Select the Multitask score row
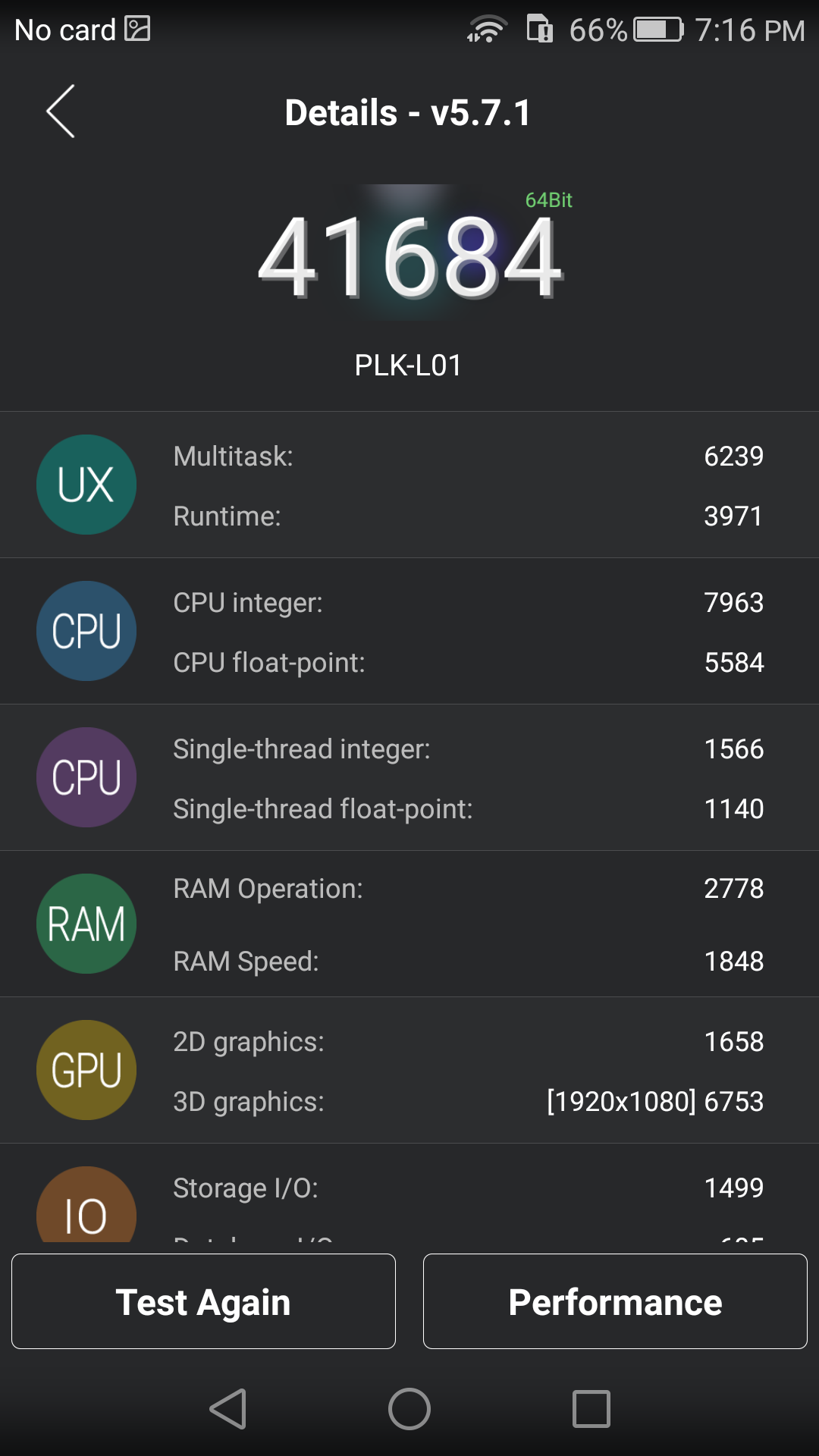 pyautogui.click(x=468, y=457)
